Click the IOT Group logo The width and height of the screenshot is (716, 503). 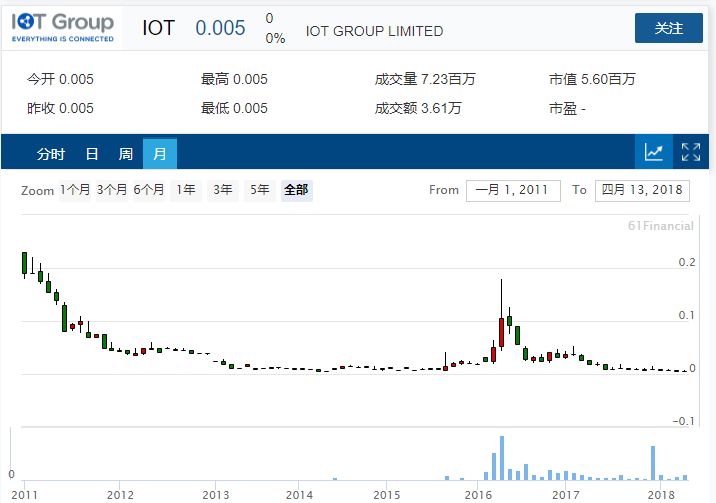click(63, 27)
